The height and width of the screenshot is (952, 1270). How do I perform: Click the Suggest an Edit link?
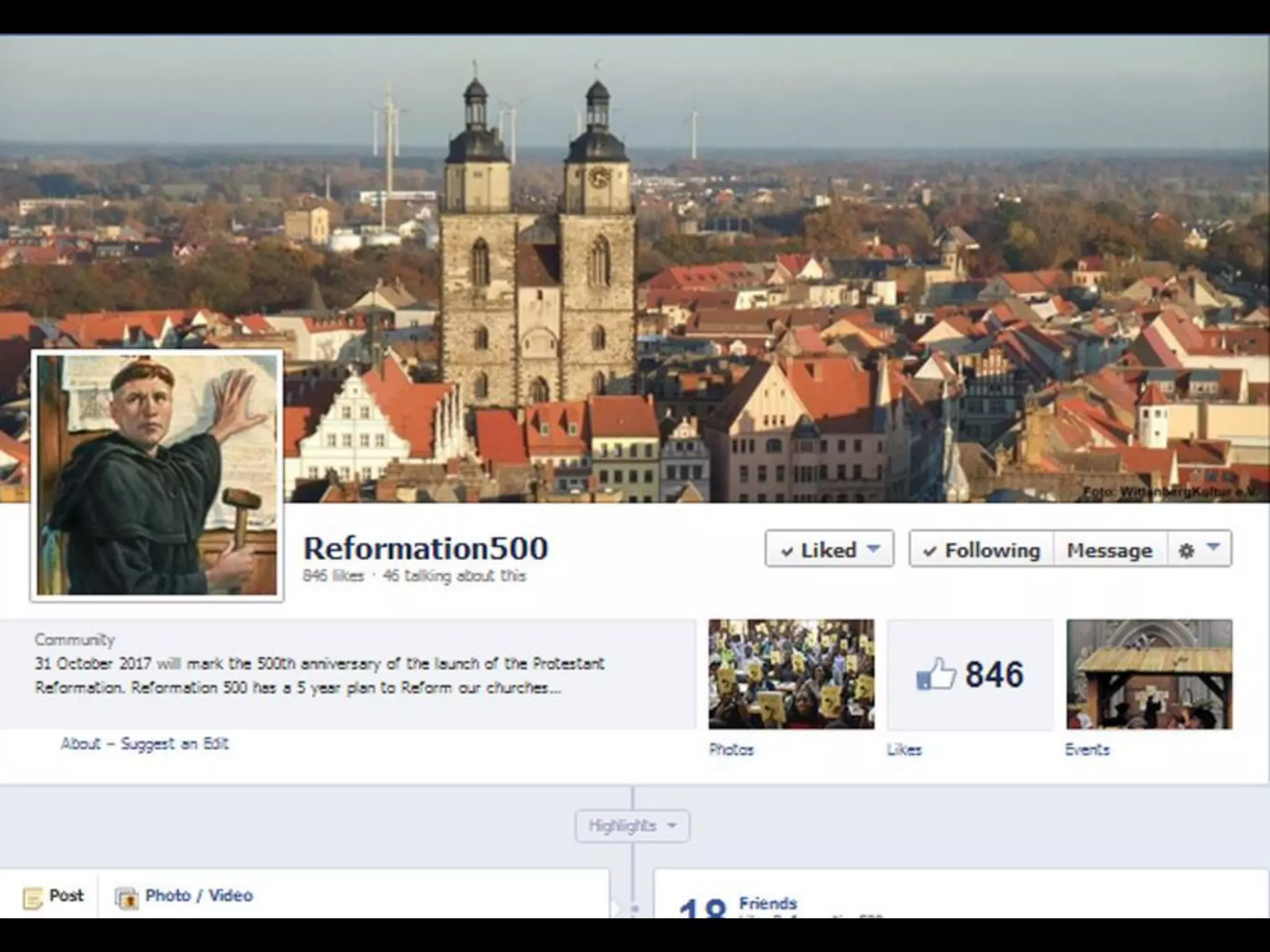[174, 743]
